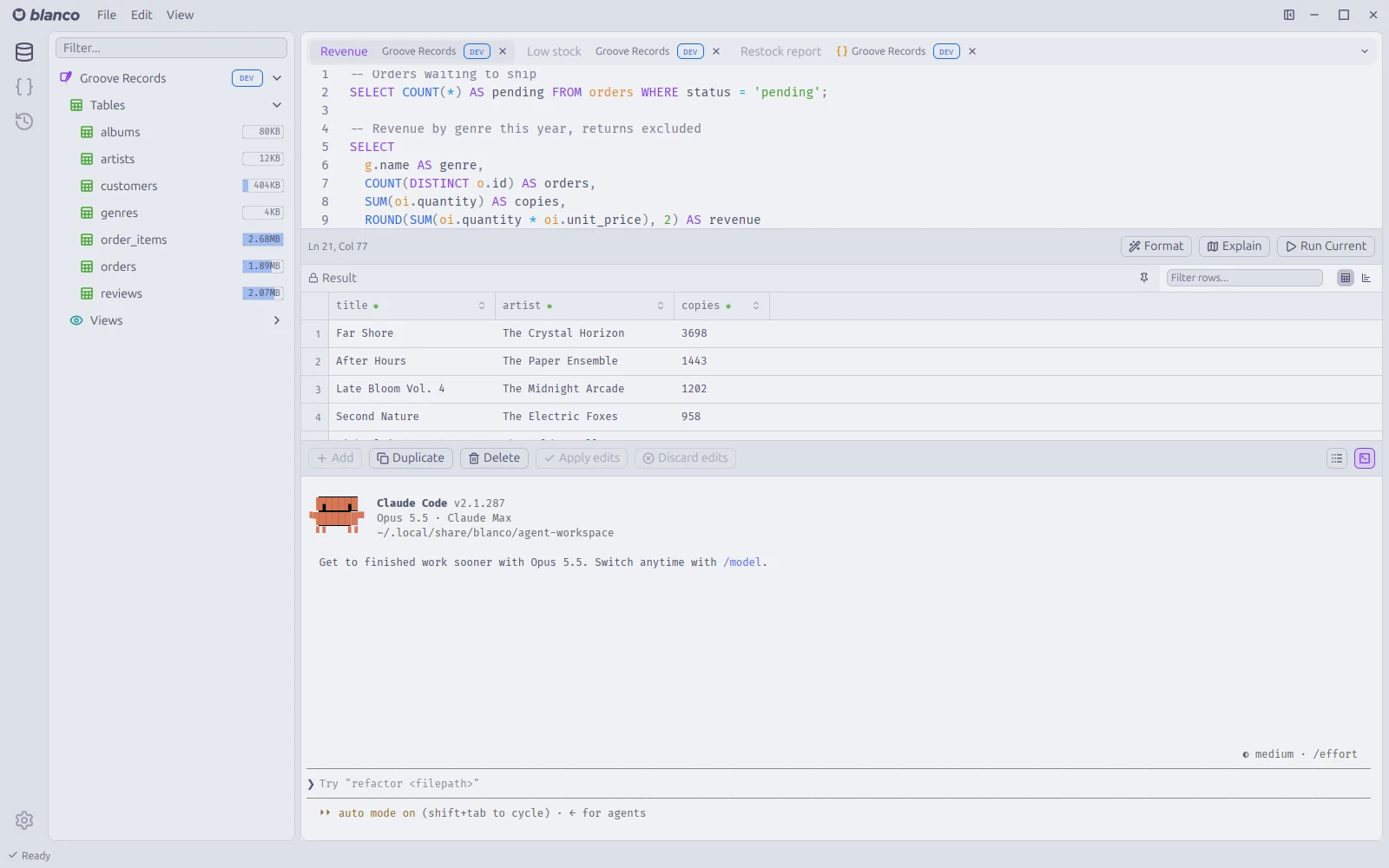Focus the sidebar Filter input

(171, 48)
